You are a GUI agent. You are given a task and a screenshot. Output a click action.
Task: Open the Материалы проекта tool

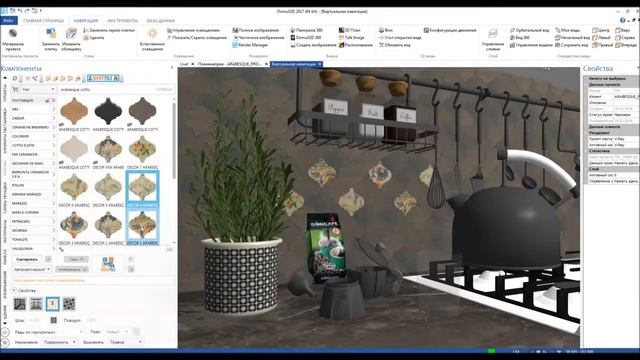13,40
